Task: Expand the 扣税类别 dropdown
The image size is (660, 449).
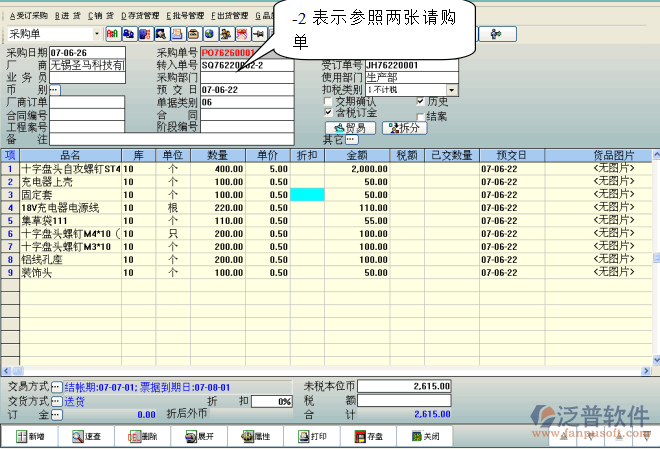Action: (452, 90)
